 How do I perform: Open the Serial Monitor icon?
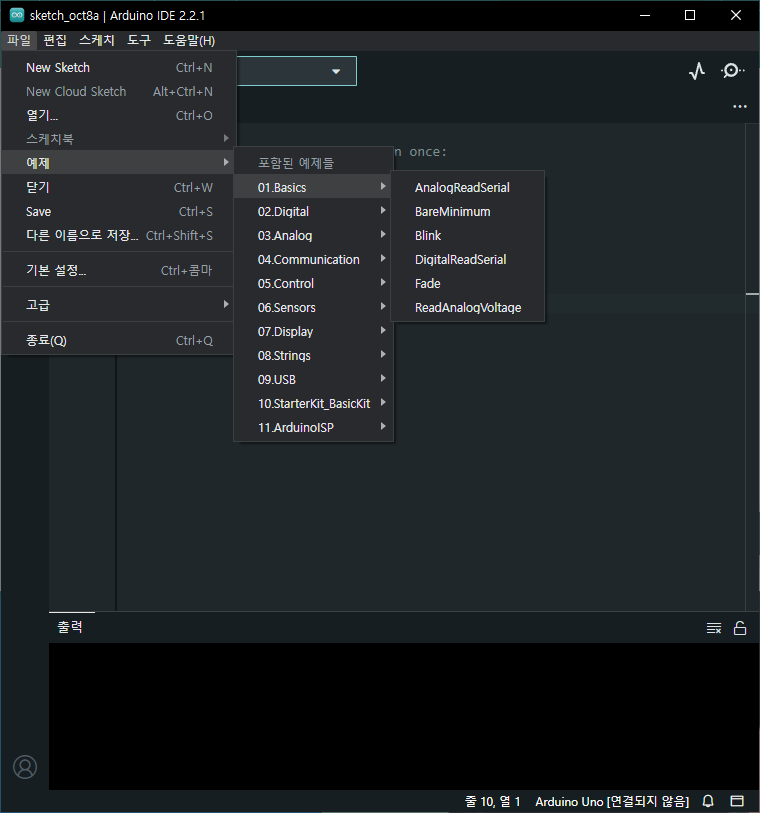point(732,71)
